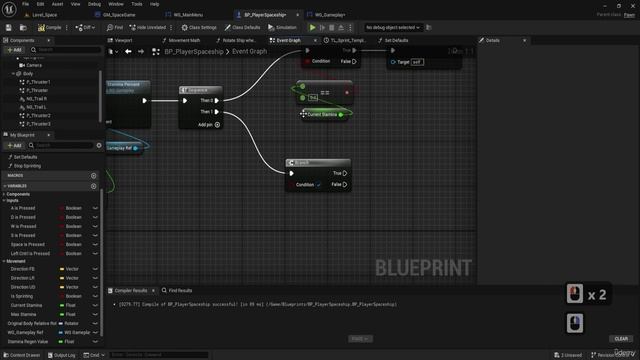Click the graph icon beside breadcrumb

(x=156, y=52)
